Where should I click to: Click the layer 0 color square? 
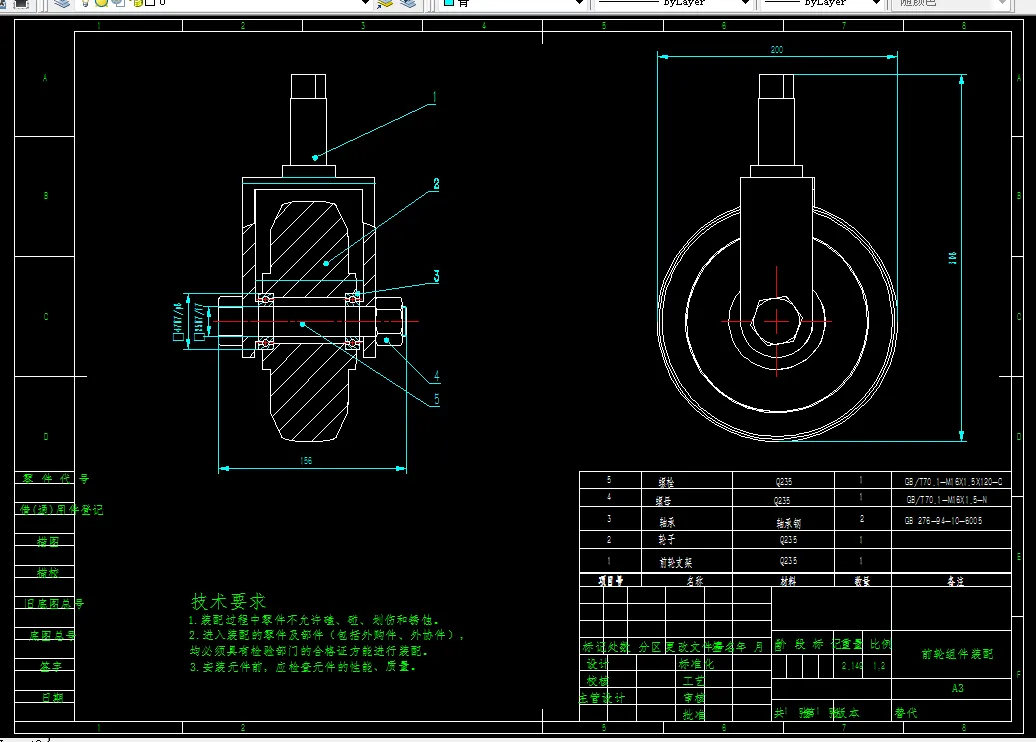point(150,3)
